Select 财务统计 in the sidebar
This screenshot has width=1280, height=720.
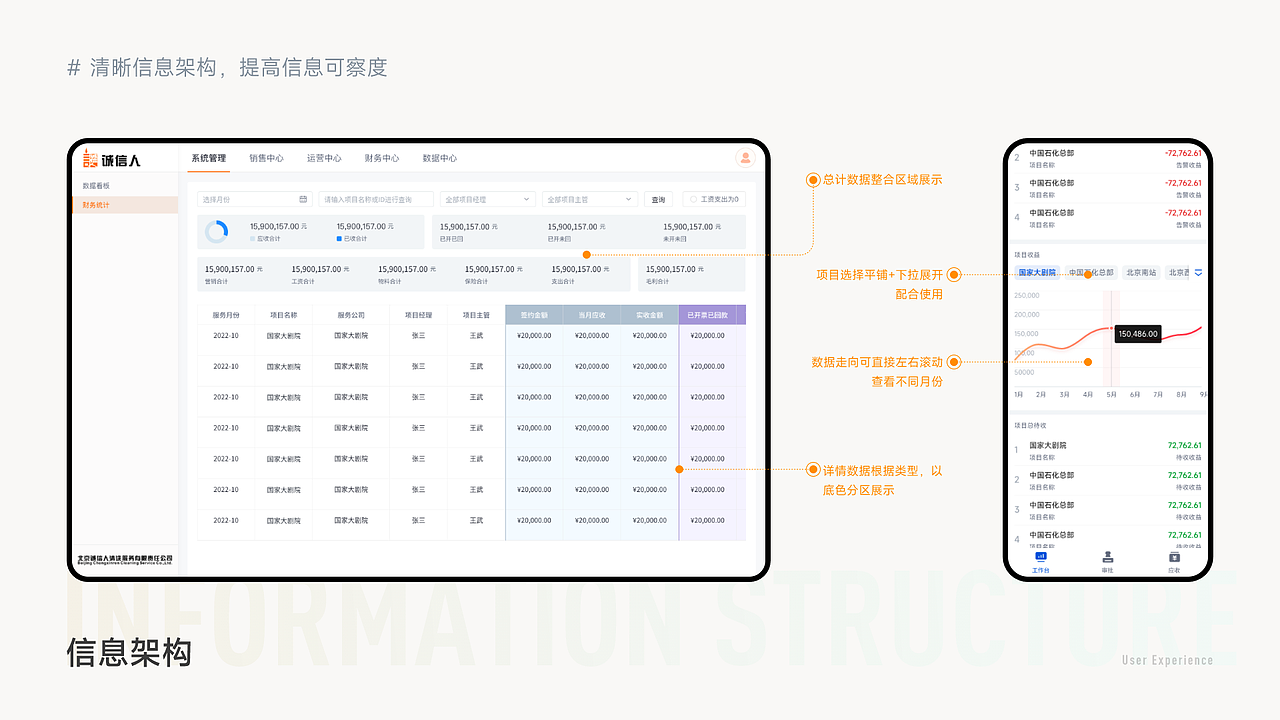[125, 205]
